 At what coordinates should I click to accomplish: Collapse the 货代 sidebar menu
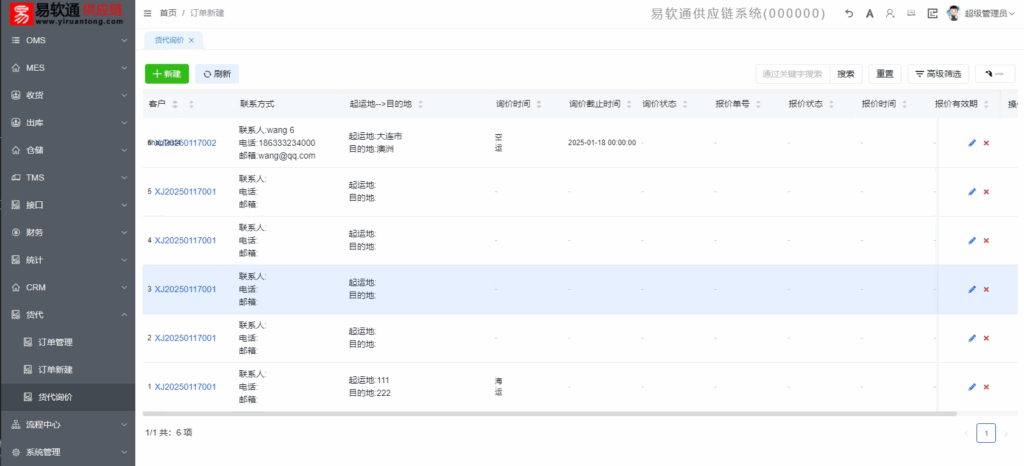pyautogui.click(x=67, y=315)
